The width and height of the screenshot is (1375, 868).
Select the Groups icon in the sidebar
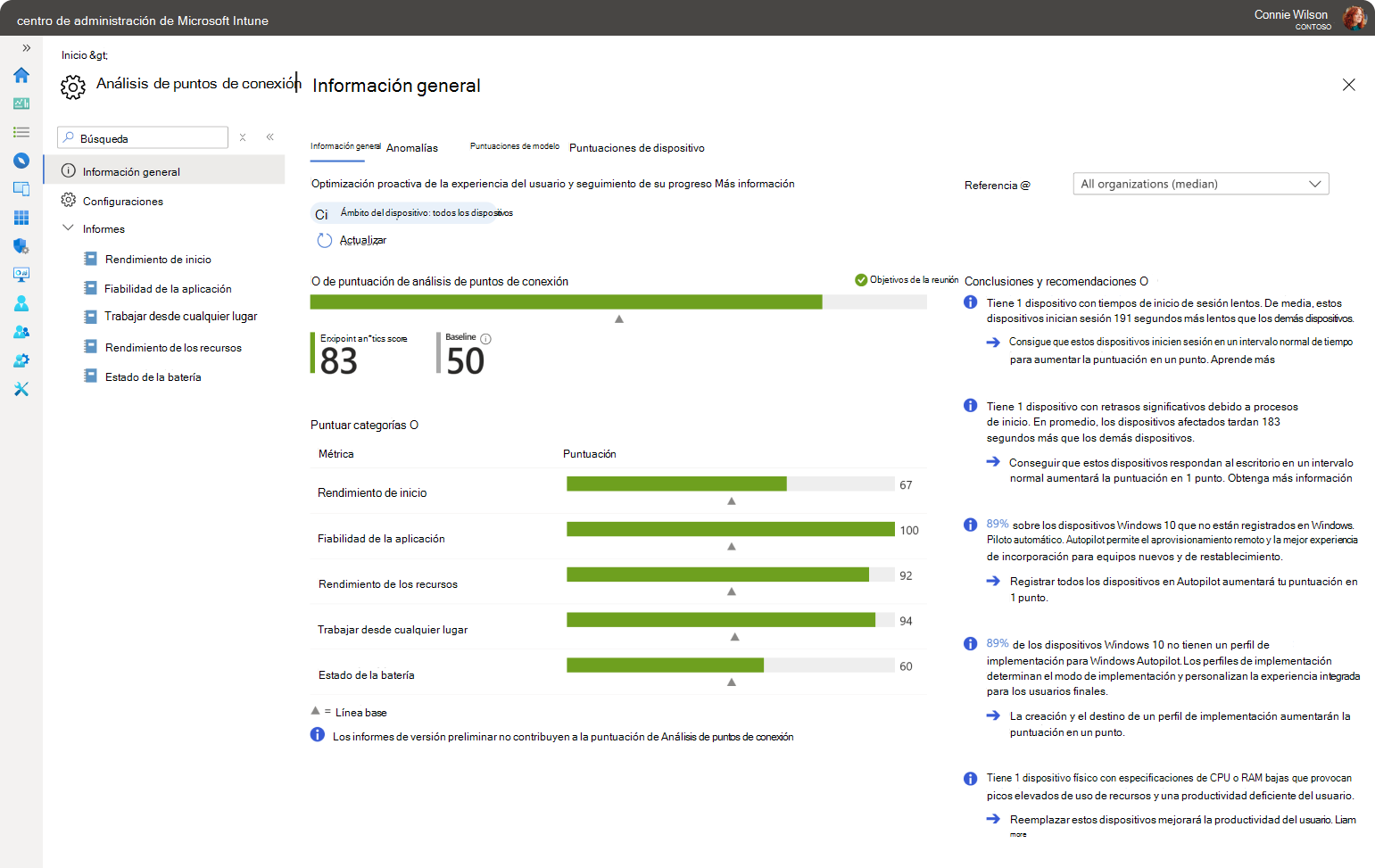(x=21, y=331)
